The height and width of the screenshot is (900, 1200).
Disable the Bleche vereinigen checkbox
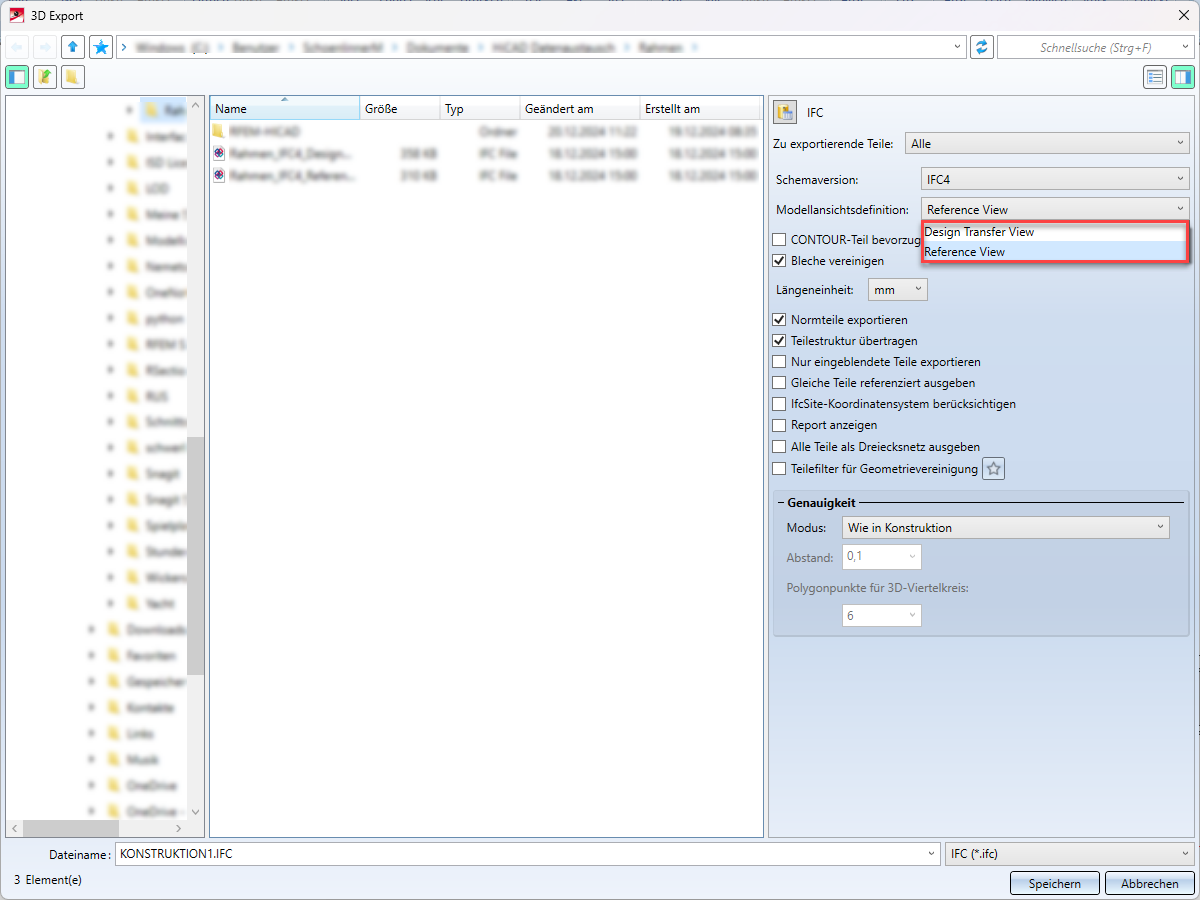(778, 260)
